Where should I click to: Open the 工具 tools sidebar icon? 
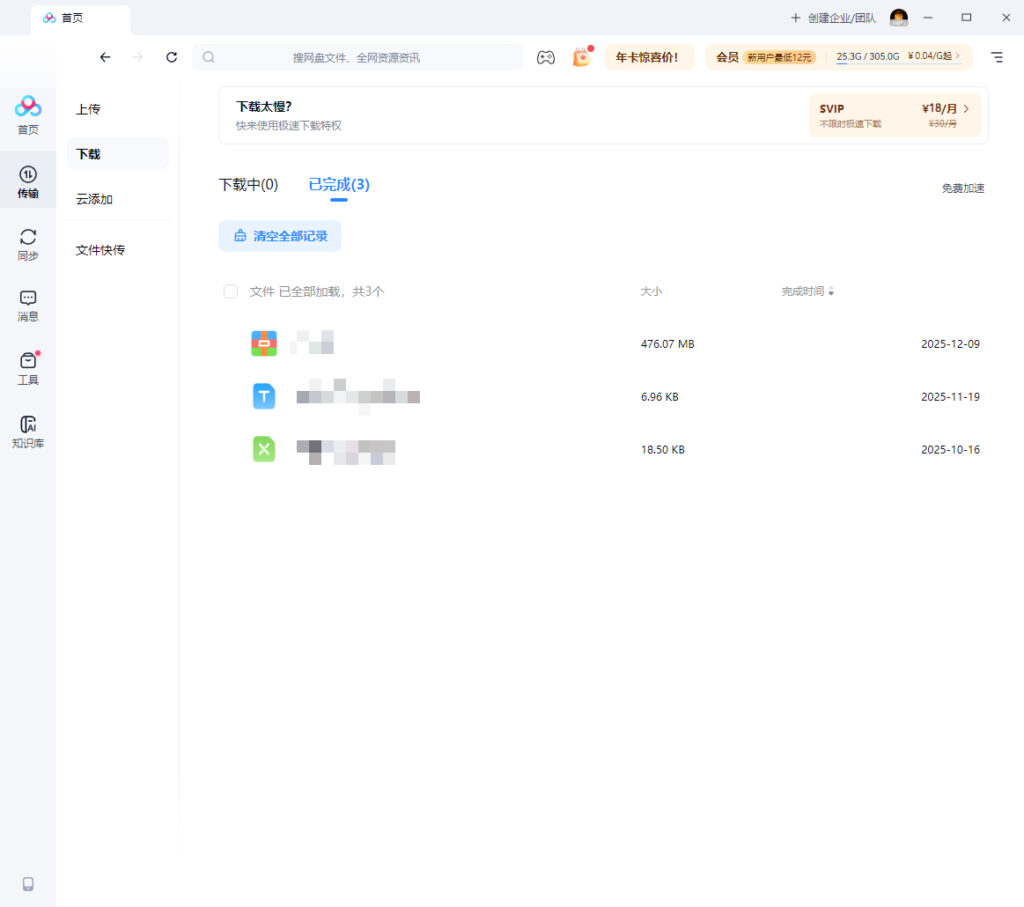point(28,368)
